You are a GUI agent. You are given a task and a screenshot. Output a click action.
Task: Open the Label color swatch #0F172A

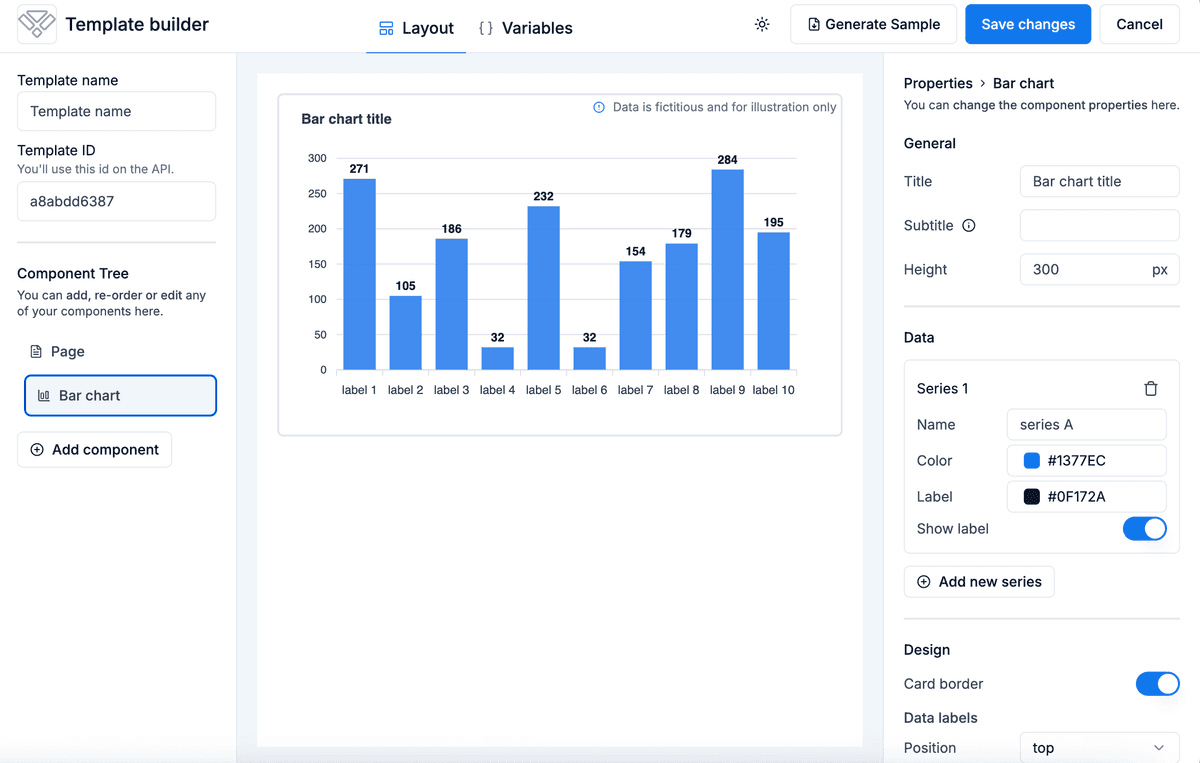(x=1032, y=497)
